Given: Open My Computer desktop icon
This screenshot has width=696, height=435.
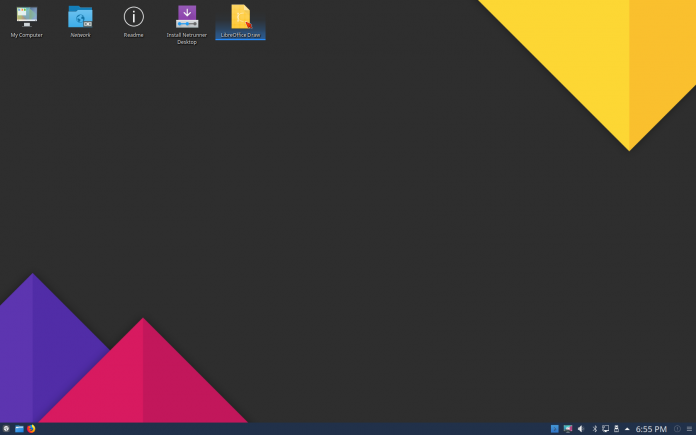Looking at the screenshot, I should point(27,17).
